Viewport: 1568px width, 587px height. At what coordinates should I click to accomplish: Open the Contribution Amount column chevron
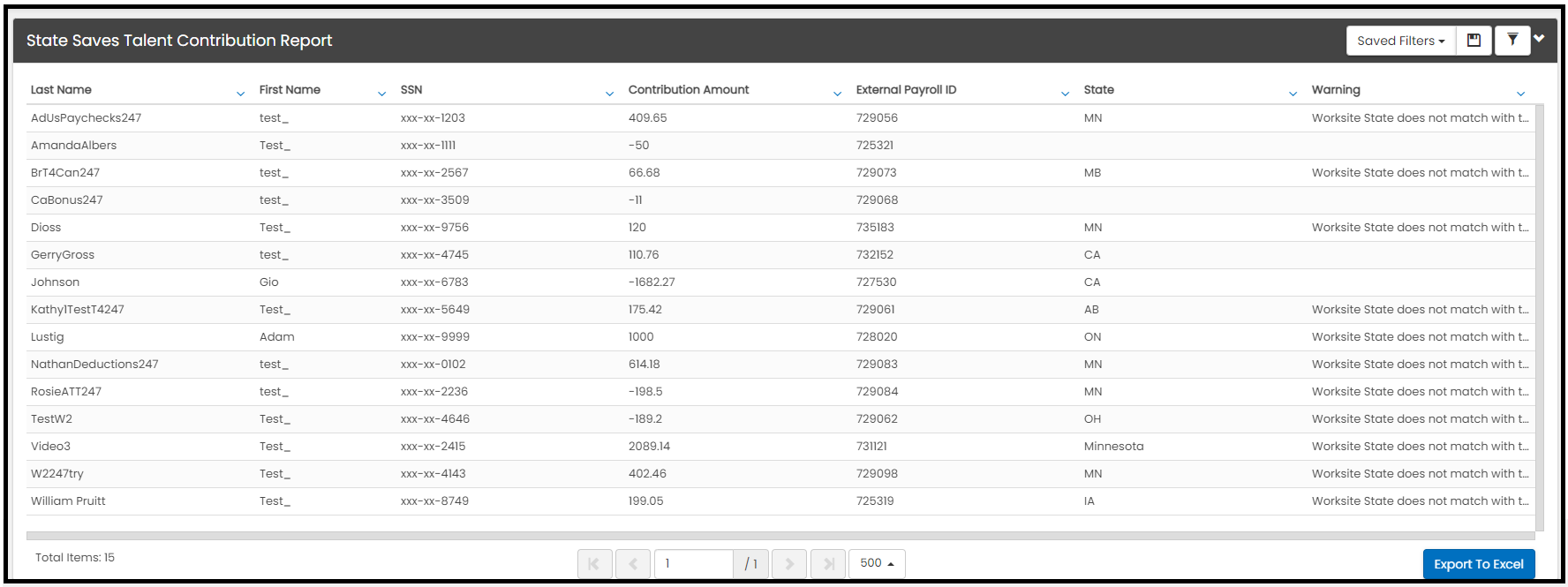tap(837, 94)
